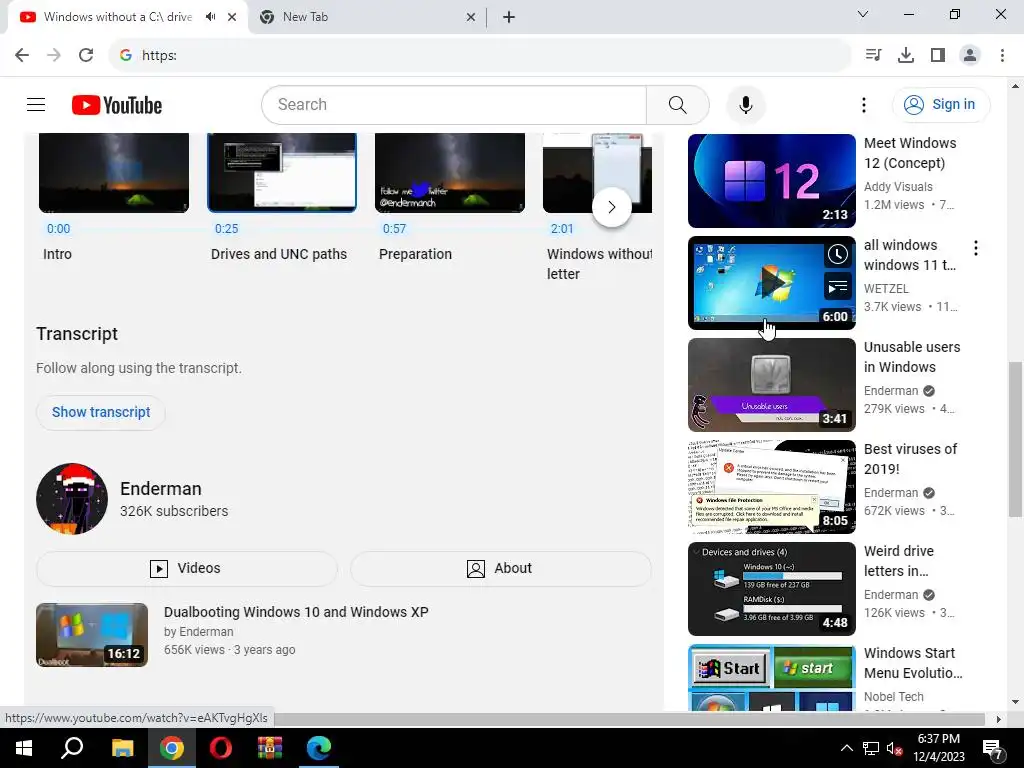Select the Drives and UNC paths chapter thumbnail
This screenshot has width=1024, height=768.
pyautogui.click(x=281, y=172)
